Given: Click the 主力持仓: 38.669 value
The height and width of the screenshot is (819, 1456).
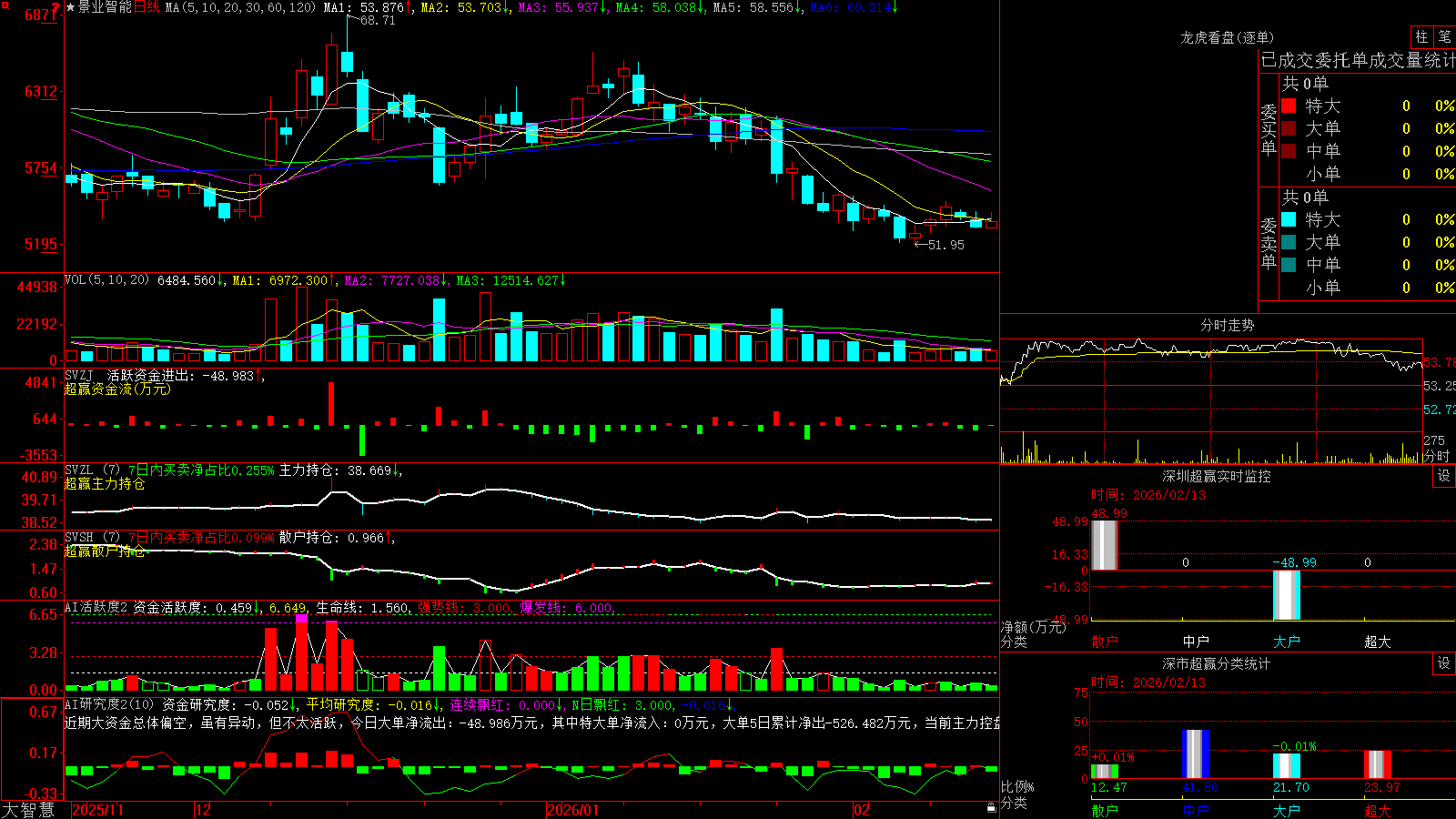Looking at the screenshot, I should [335, 470].
